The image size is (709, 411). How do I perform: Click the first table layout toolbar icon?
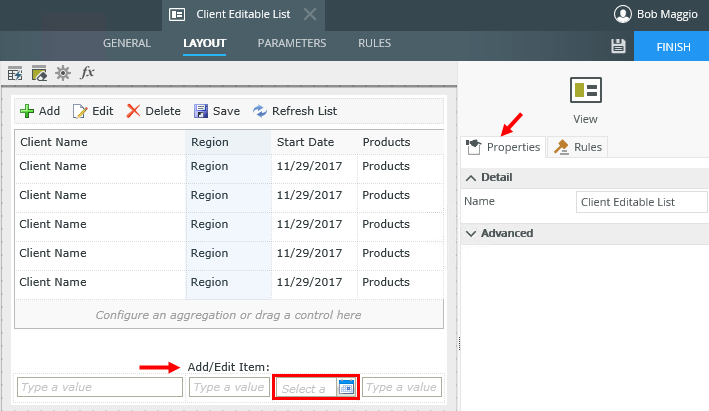(15, 72)
